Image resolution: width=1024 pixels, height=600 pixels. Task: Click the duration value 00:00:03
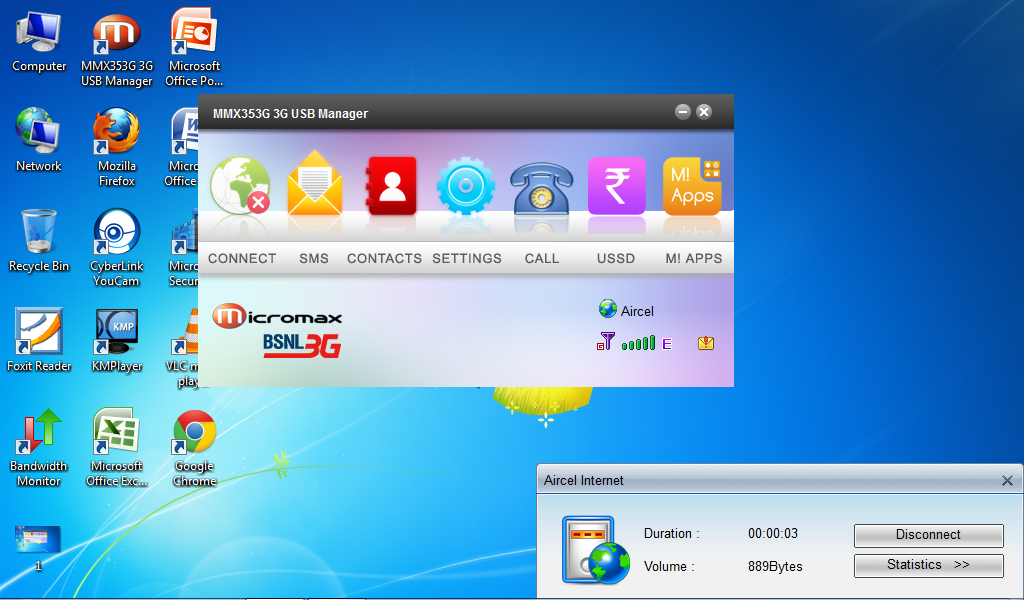(x=773, y=533)
